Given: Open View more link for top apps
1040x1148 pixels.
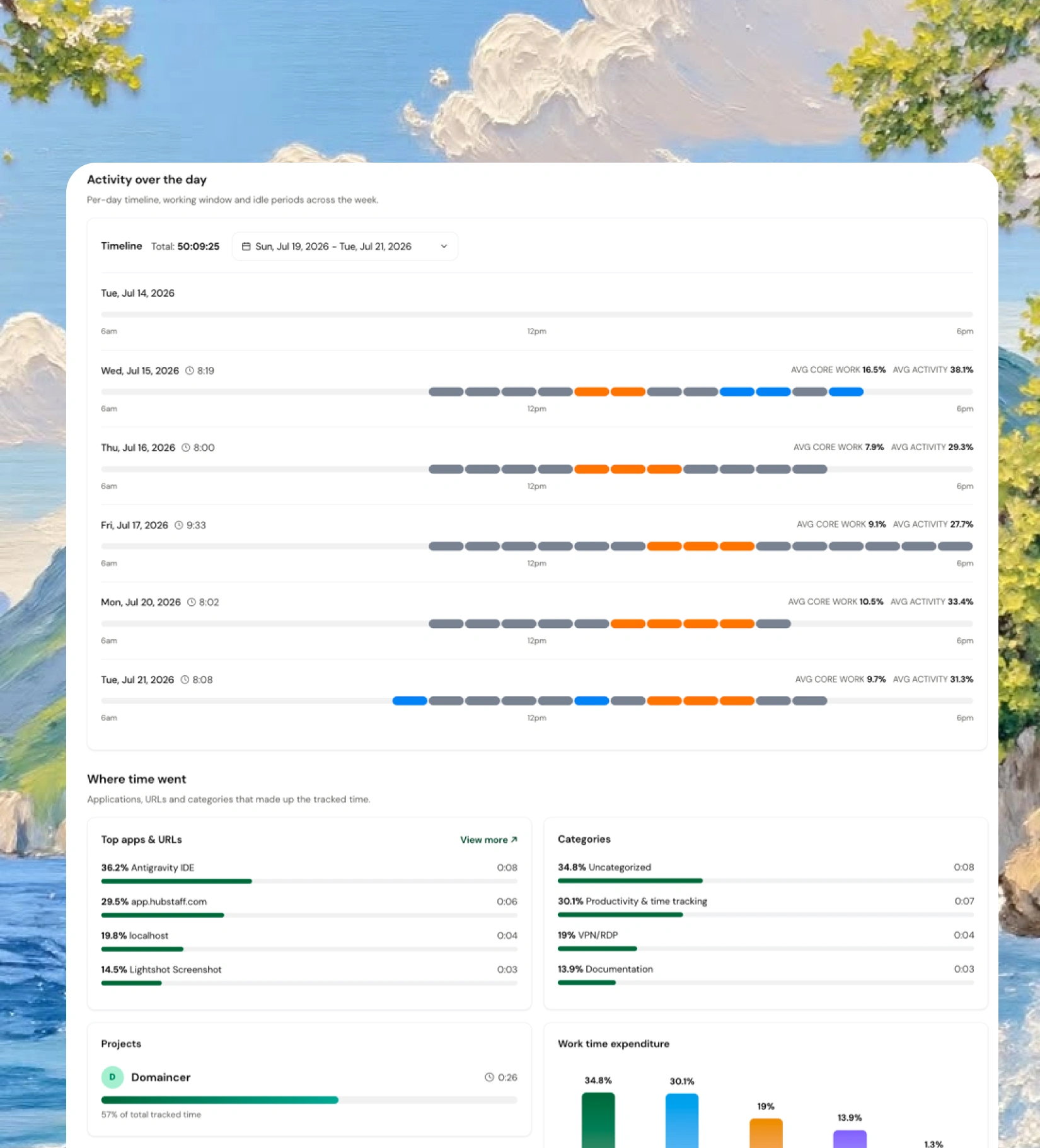Looking at the screenshot, I should point(488,840).
